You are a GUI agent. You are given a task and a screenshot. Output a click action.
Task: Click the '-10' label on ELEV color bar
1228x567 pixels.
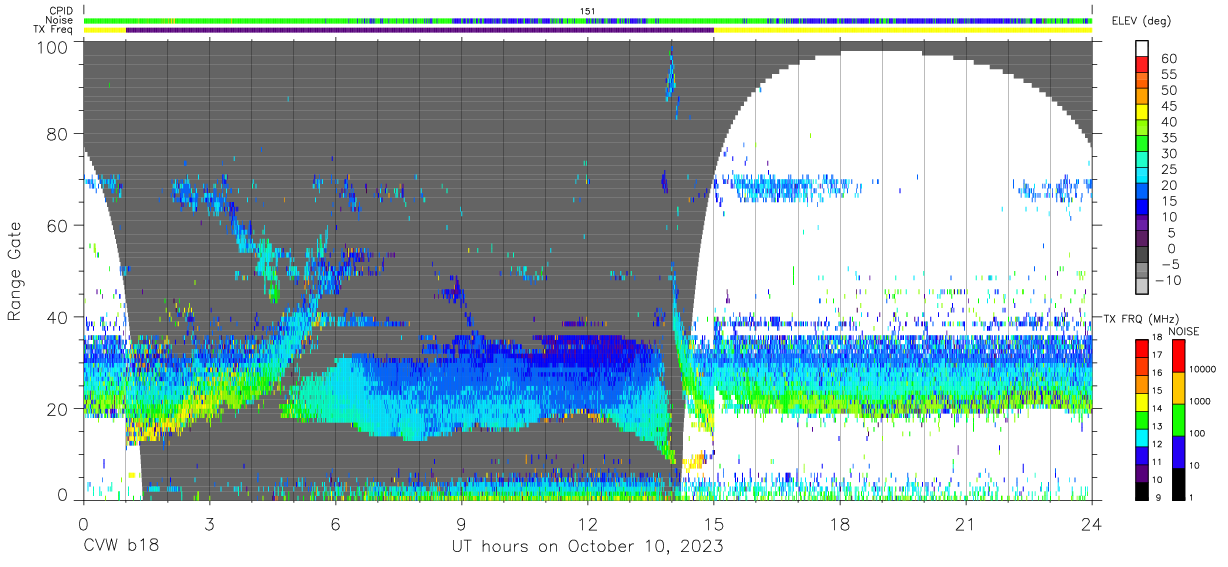tap(1169, 280)
